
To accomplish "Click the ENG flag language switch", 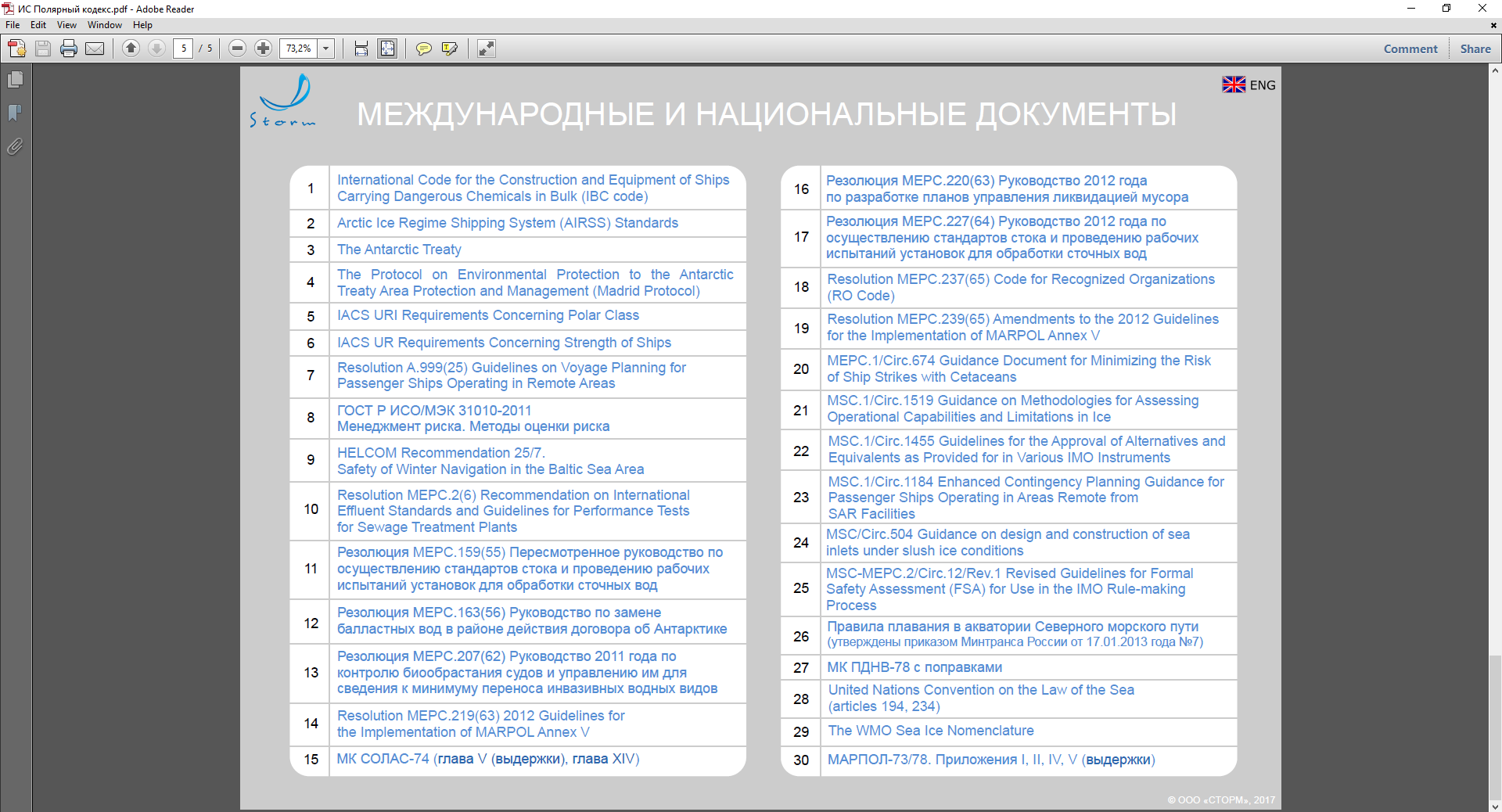I will point(1249,84).
